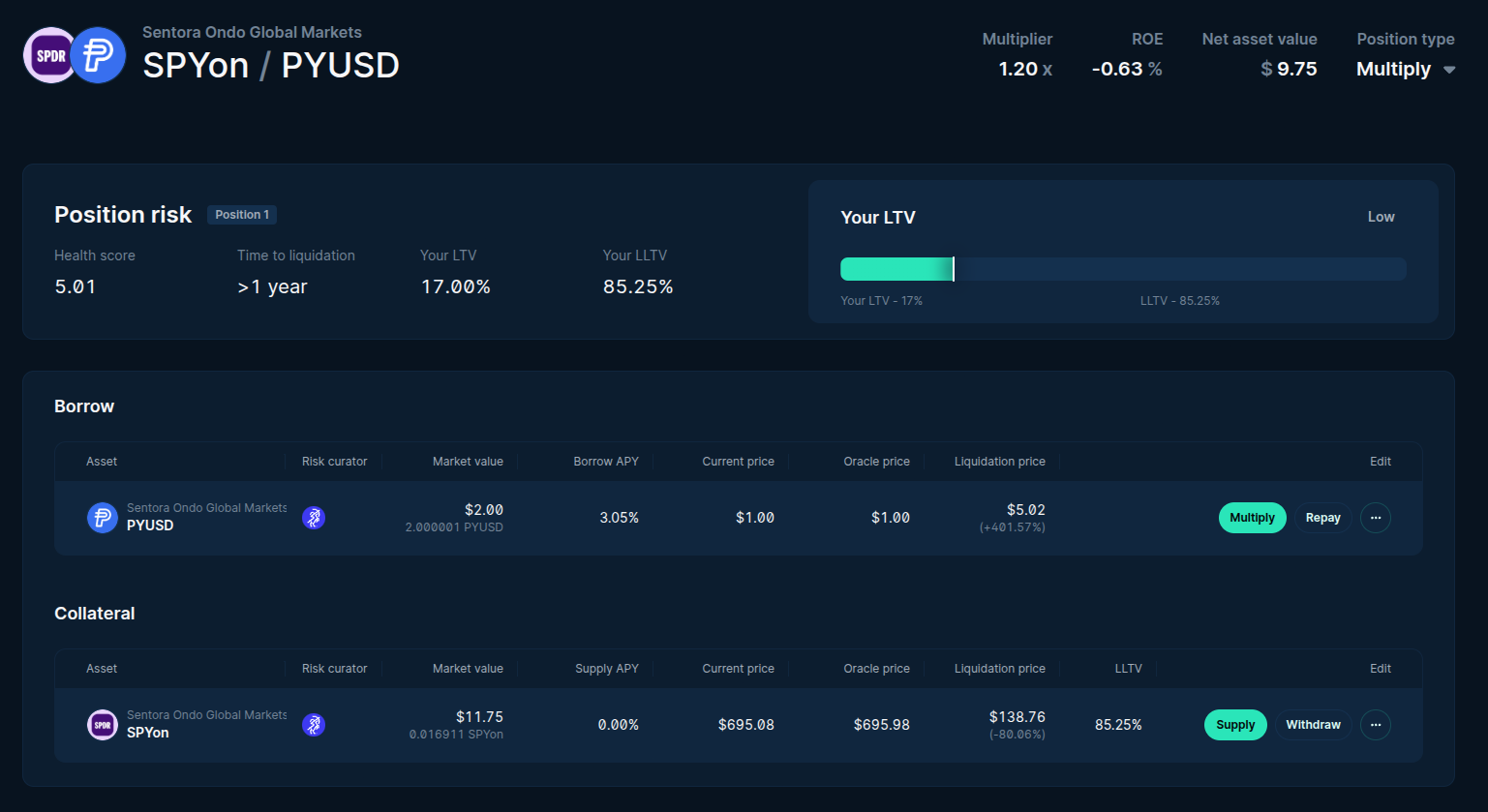Viewport: 1488px width, 812px height.
Task: Click the PYUSD logo in page header
Action: 99,56
